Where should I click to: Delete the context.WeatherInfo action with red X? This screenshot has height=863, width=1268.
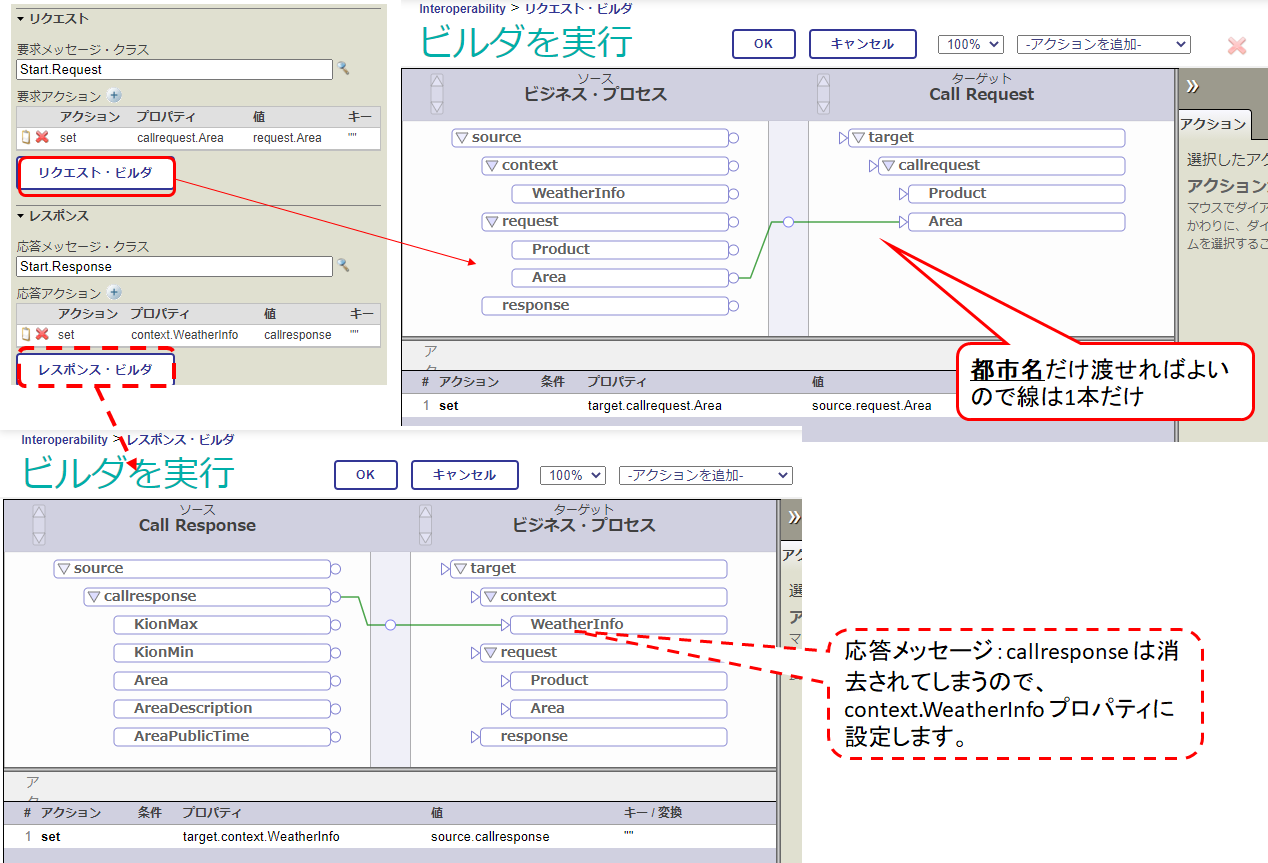(42, 335)
